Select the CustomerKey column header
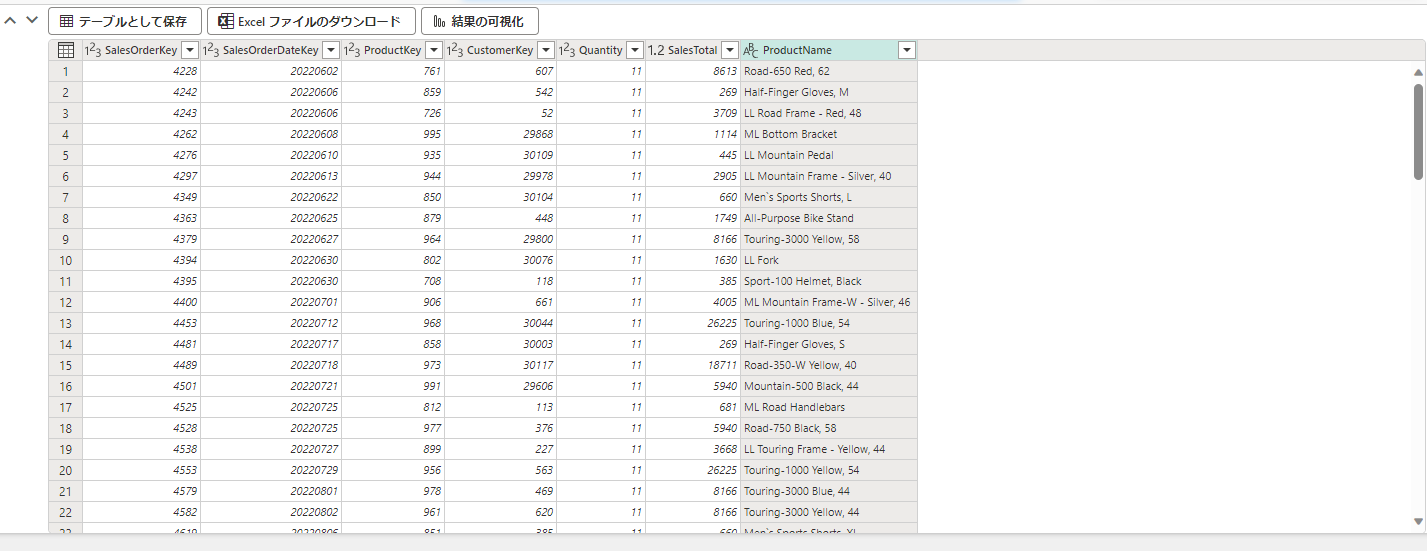Screen dimensions: 1427x551 point(500,50)
